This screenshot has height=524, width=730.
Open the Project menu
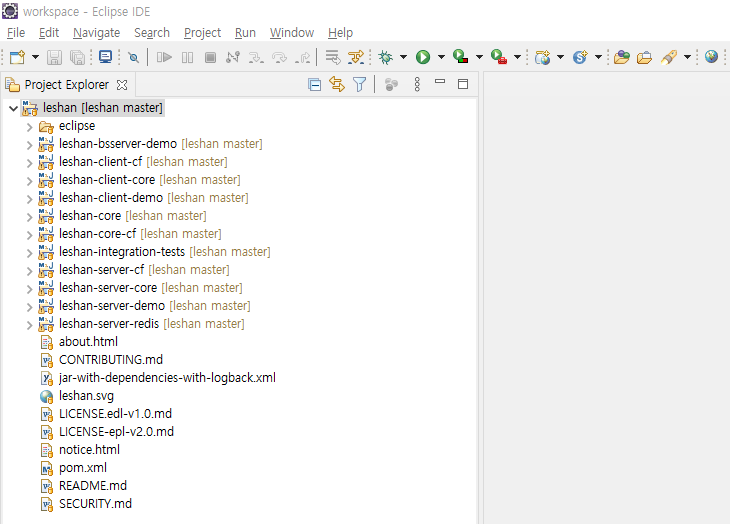click(203, 33)
